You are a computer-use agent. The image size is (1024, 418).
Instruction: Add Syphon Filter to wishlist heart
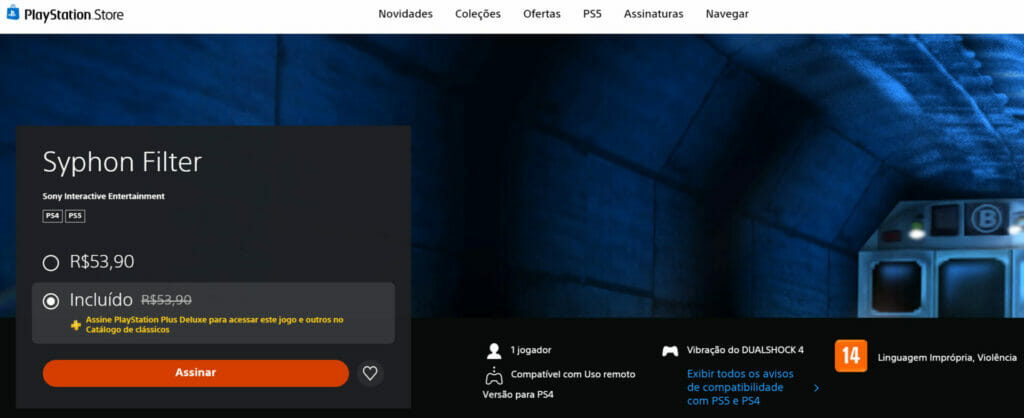click(370, 373)
